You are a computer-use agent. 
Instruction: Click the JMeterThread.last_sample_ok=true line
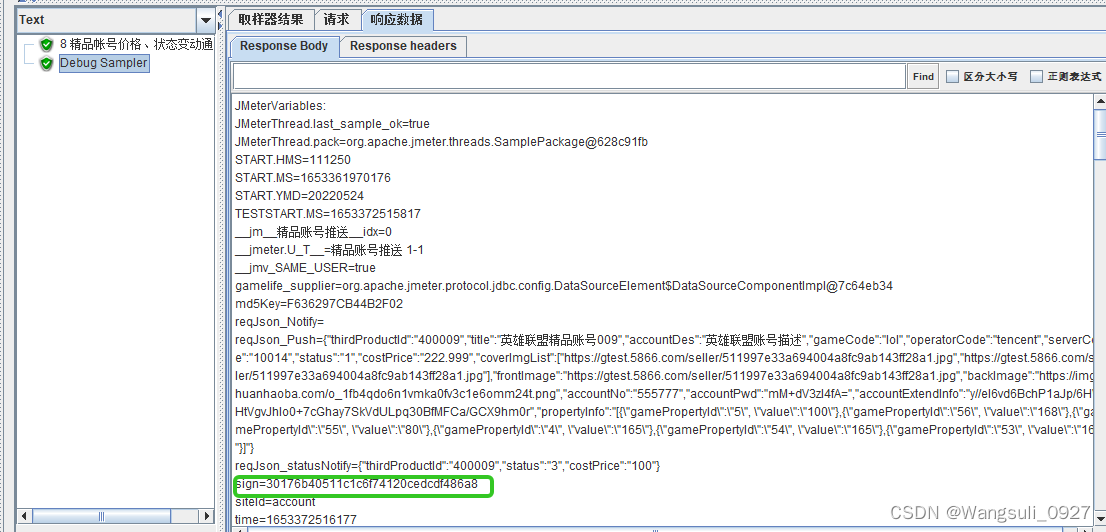tap(332, 123)
